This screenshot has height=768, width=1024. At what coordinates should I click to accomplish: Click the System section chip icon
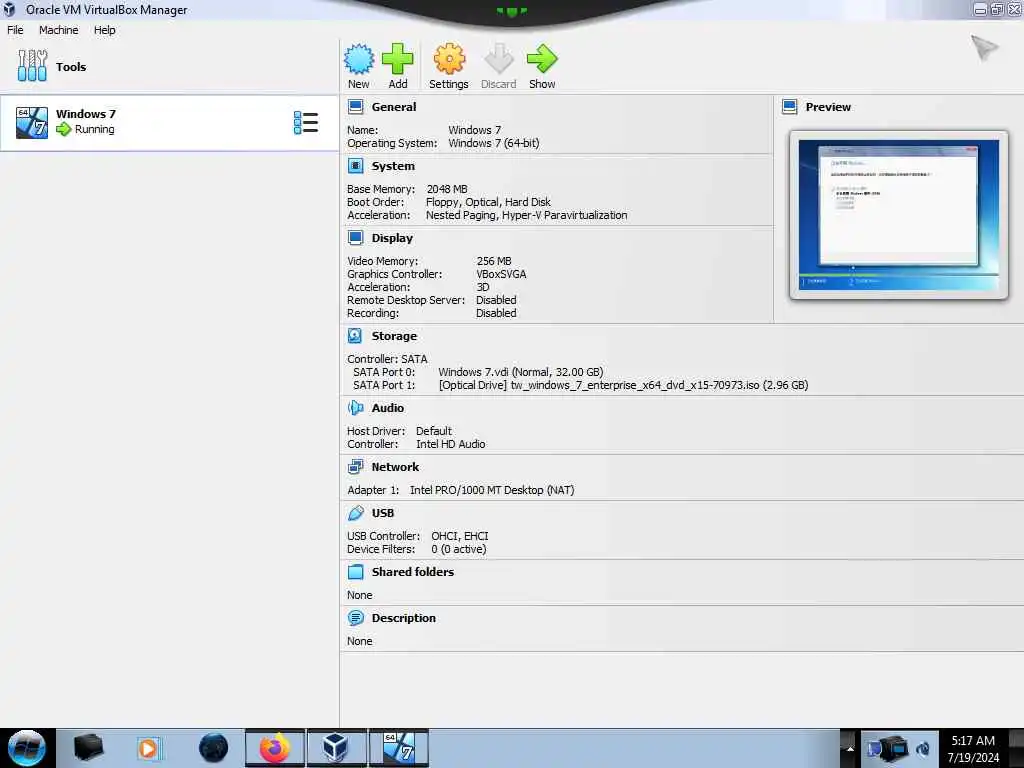click(x=355, y=166)
